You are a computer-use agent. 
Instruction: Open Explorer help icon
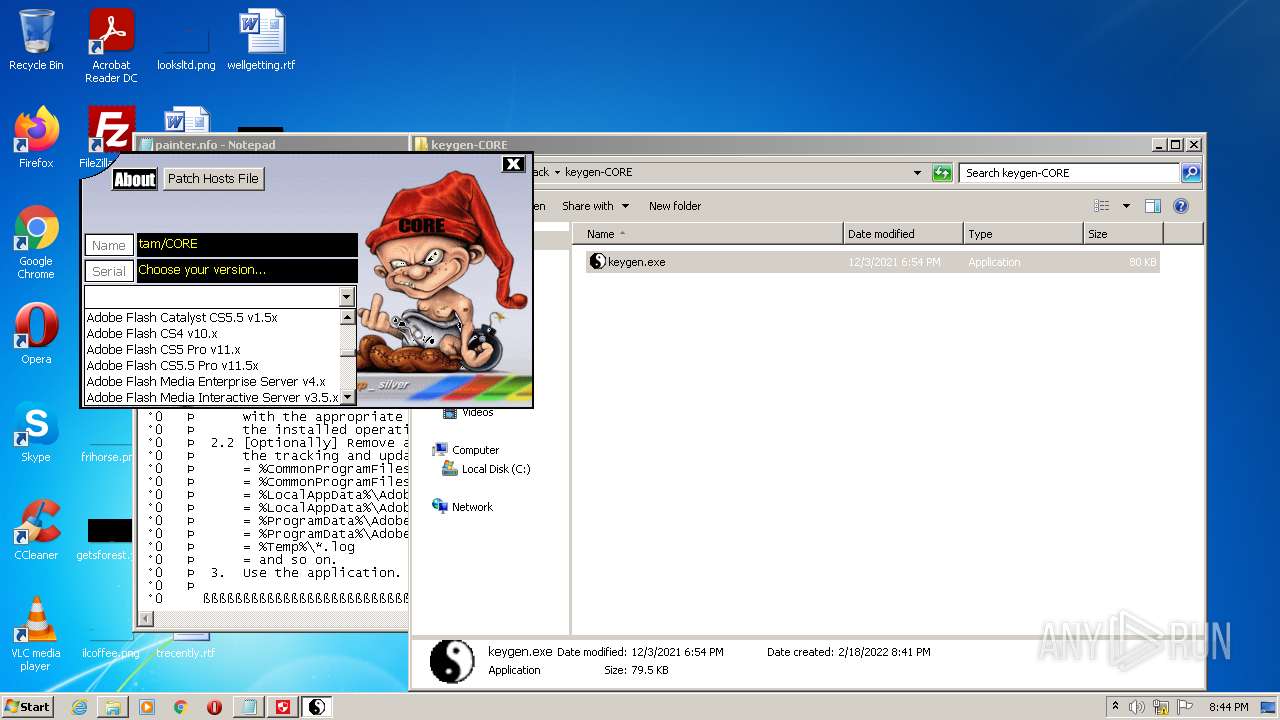click(1181, 206)
